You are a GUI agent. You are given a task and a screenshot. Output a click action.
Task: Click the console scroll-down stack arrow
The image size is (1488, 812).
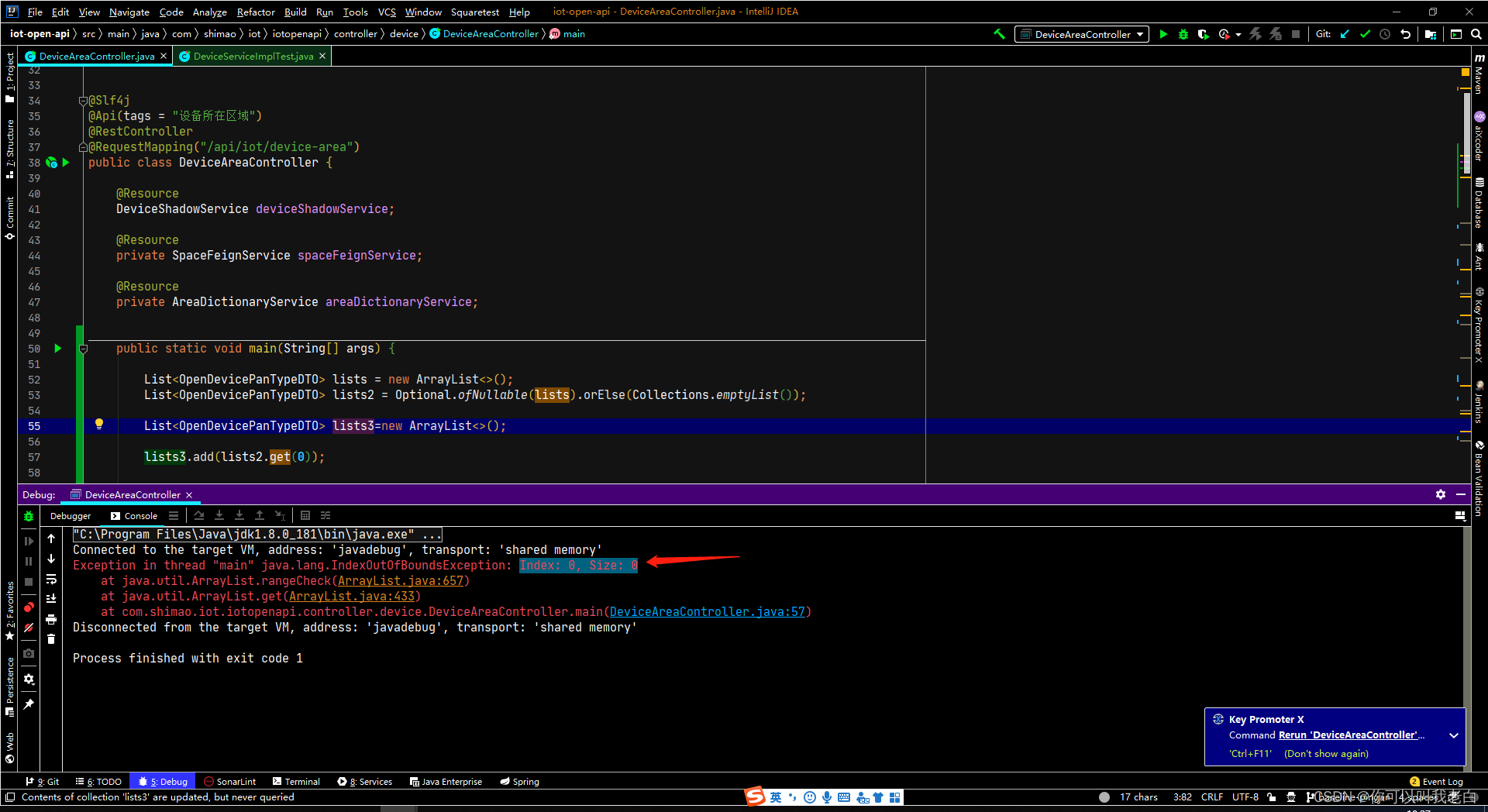(x=51, y=559)
